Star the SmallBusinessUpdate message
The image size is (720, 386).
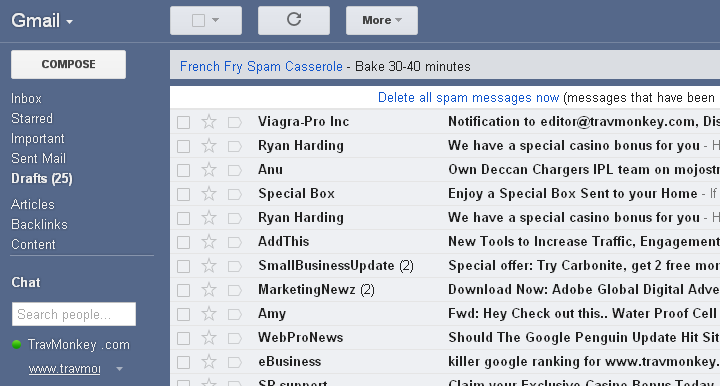[209, 265]
